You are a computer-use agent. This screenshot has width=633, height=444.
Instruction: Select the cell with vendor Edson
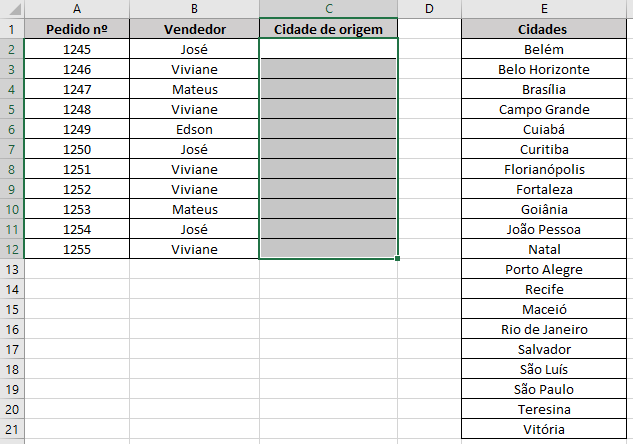[194, 129]
